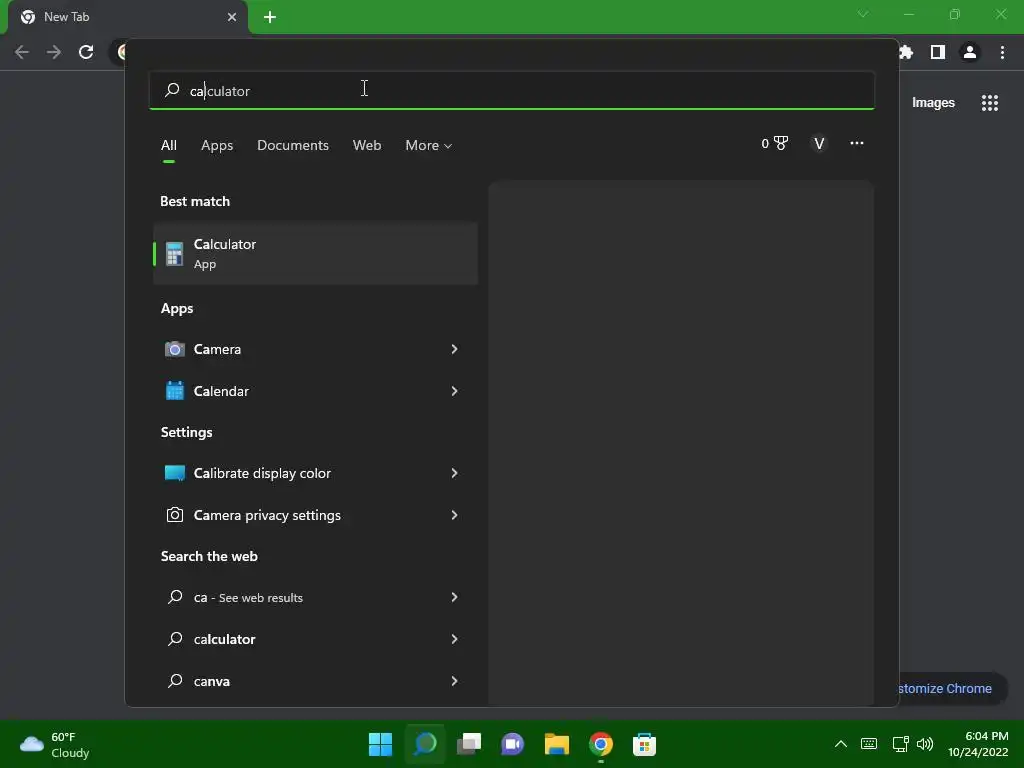Viewport: 1024px width, 768px height.
Task: Open Windows Start button
Action: tap(380, 744)
